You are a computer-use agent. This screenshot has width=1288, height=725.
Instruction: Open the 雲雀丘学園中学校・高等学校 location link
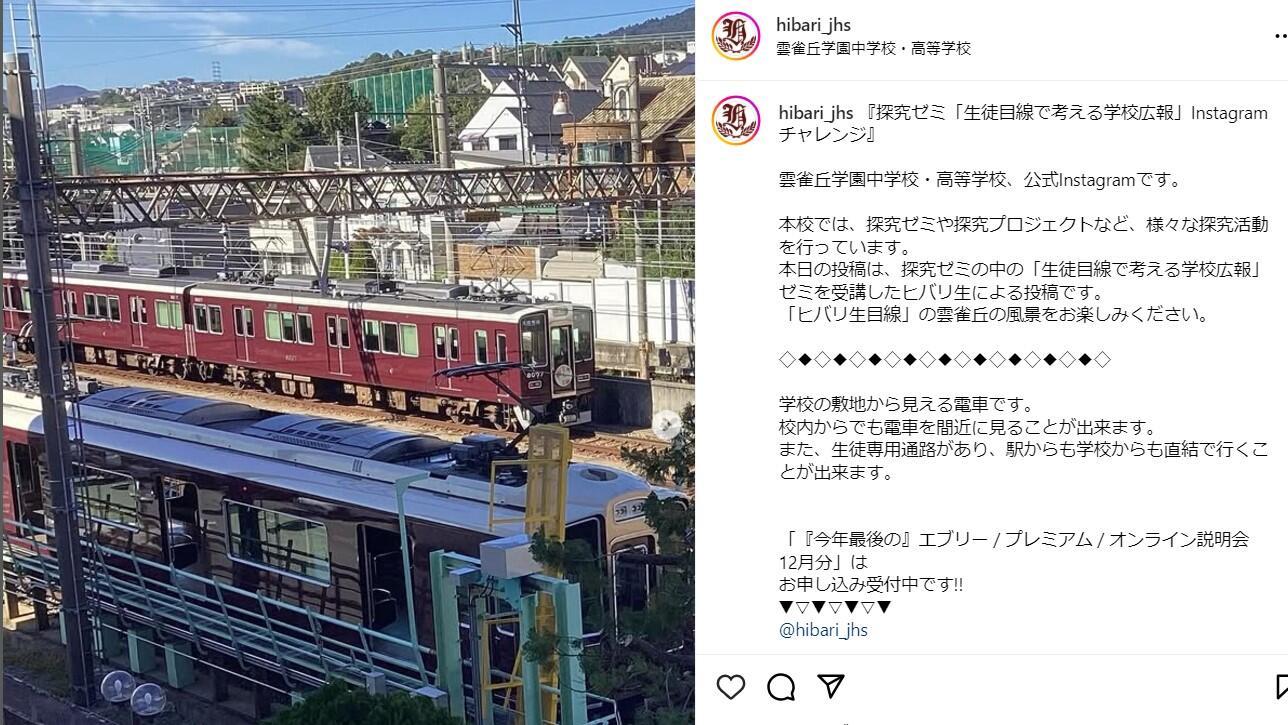point(874,48)
